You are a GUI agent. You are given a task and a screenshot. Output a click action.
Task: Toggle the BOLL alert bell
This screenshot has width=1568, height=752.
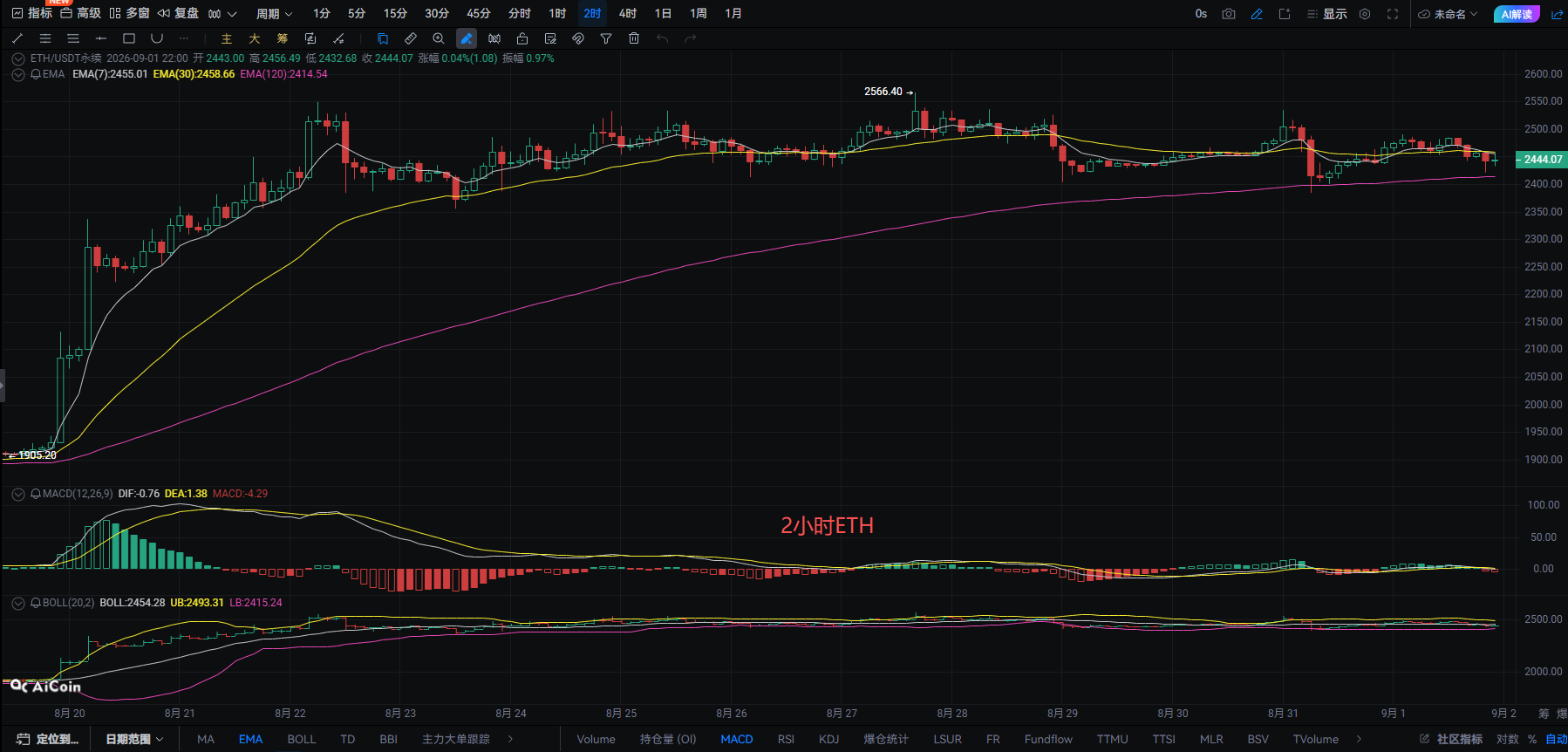[x=36, y=603]
